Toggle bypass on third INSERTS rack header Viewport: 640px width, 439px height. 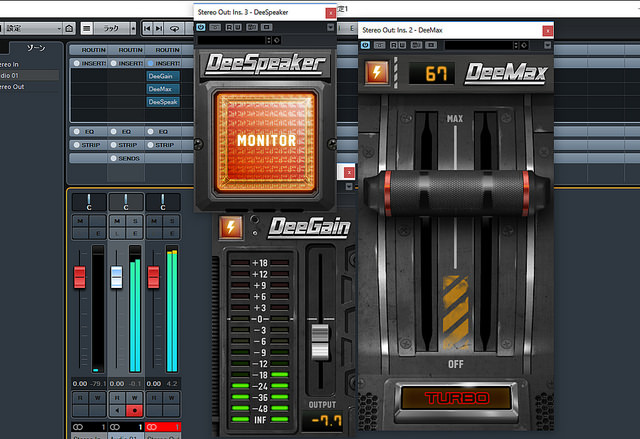point(151,63)
